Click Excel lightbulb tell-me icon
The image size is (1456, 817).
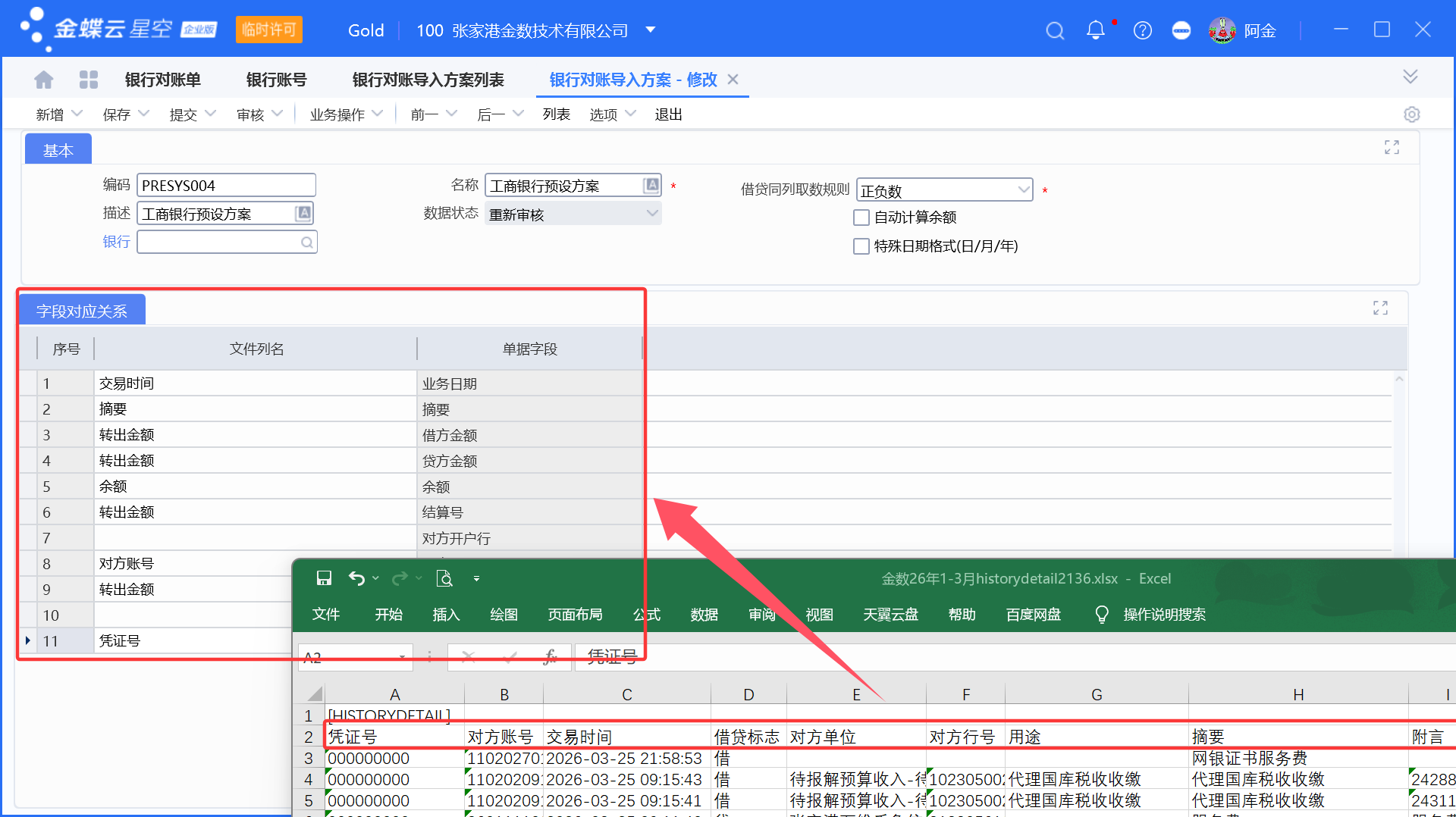pyautogui.click(x=1102, y=615)
